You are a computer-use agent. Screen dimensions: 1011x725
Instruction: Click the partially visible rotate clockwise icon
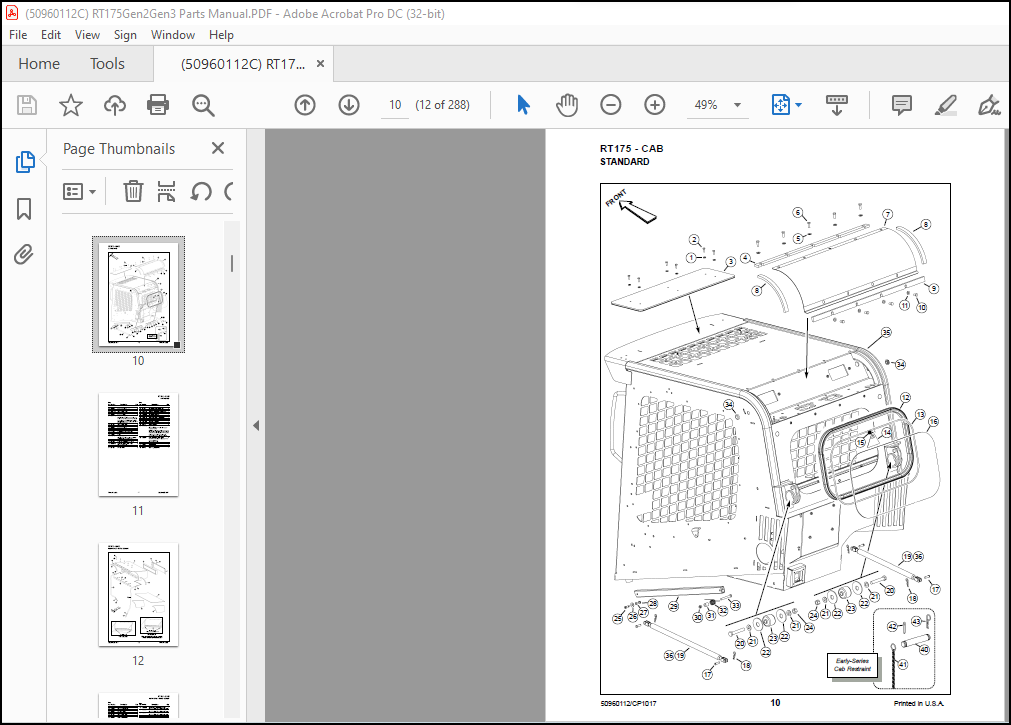[x=228, y=192]
